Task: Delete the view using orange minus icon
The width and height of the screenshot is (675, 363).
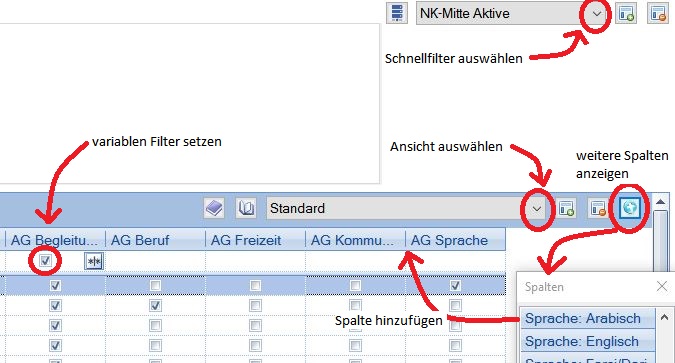Action: click(x=598, y=208)
